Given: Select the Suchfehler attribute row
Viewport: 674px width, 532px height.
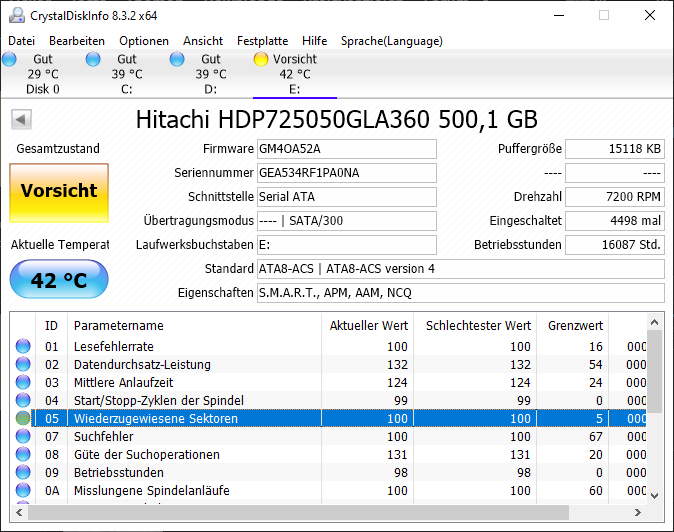Looking at the screenshot, I should click(x=328, y=437).
